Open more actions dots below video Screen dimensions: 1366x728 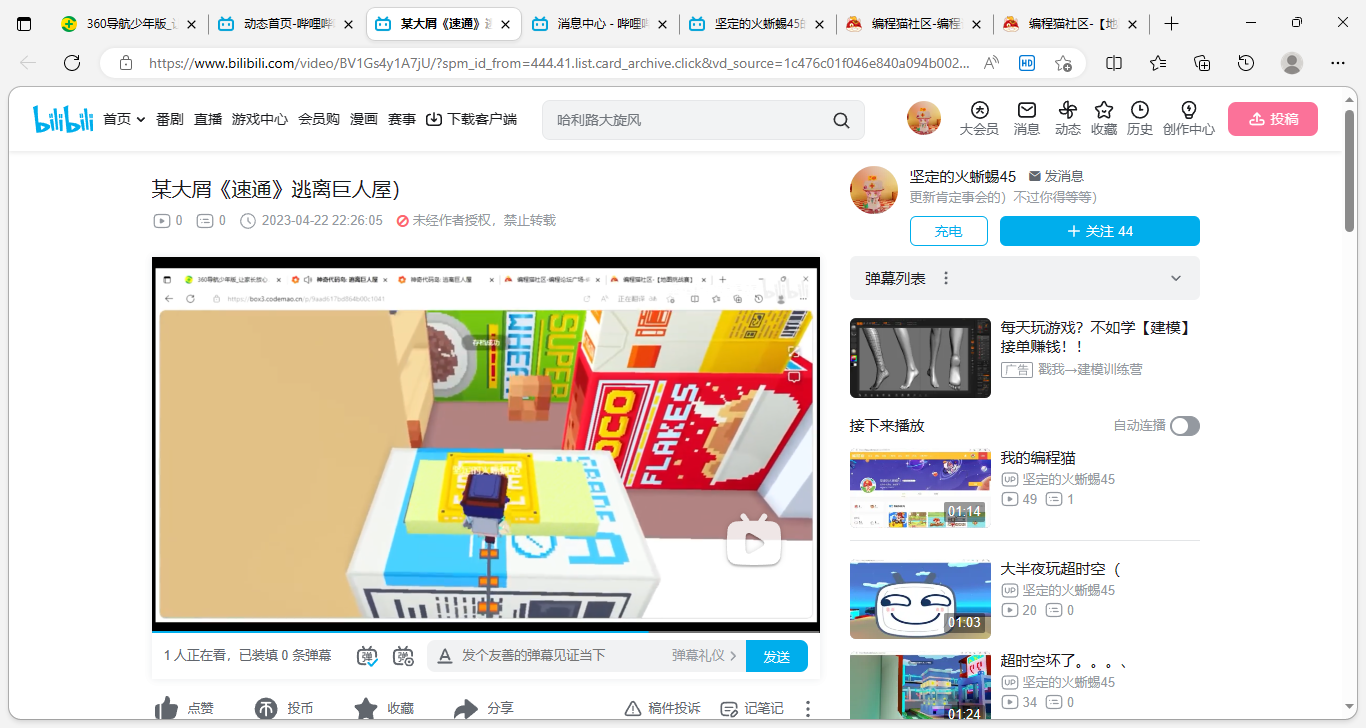click(x=808, y=708)
